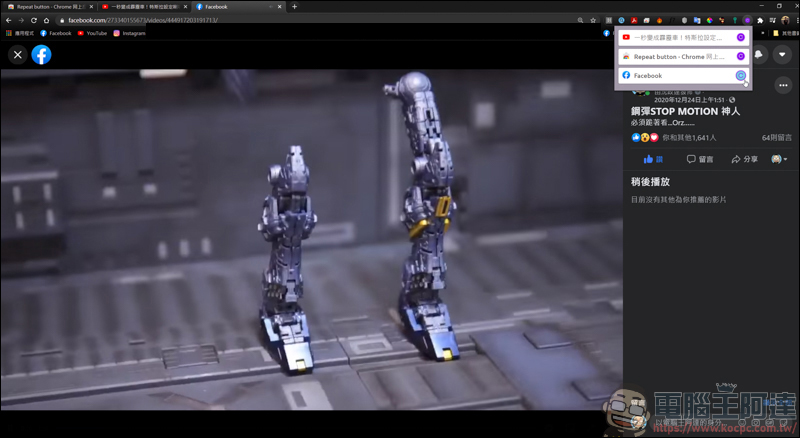The image size is (800, 438).
Task: Click the zoom magnifier icon in address bar
Action: [x=580, y=20]
